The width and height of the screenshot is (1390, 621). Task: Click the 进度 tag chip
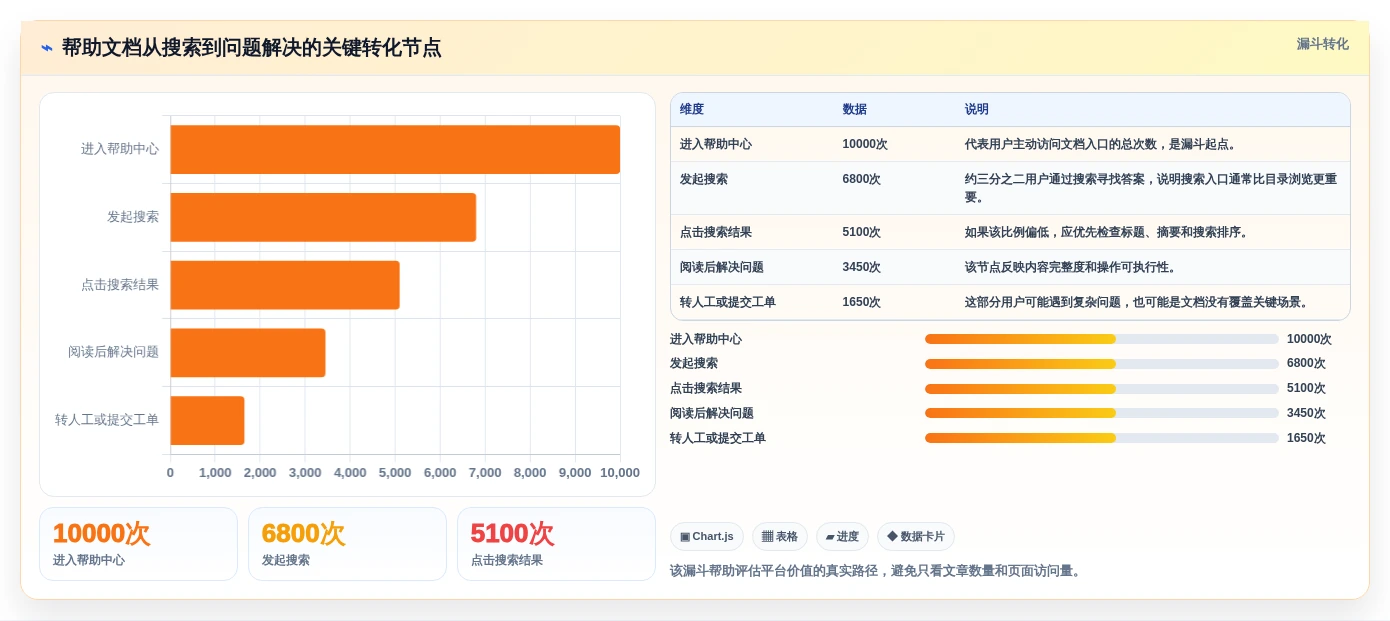842,537
